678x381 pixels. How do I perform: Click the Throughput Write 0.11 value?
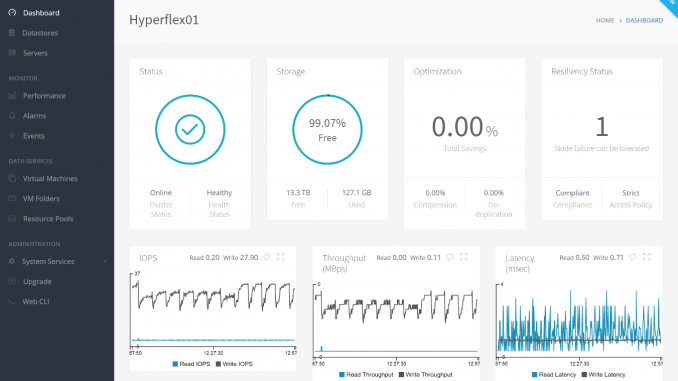coord(433,257)
